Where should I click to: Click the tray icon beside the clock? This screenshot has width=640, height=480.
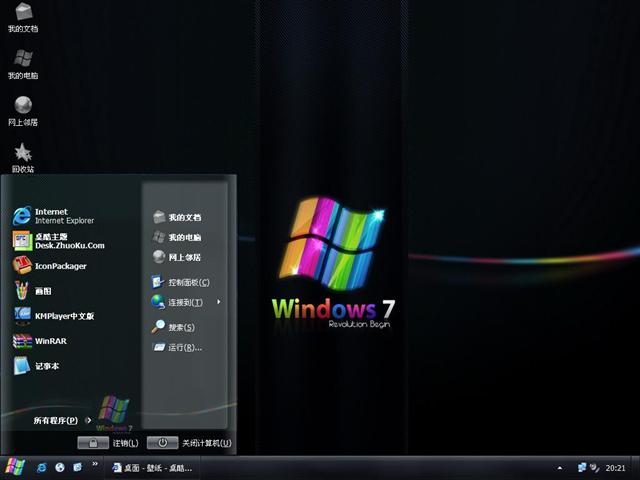[x=595, y=468]
